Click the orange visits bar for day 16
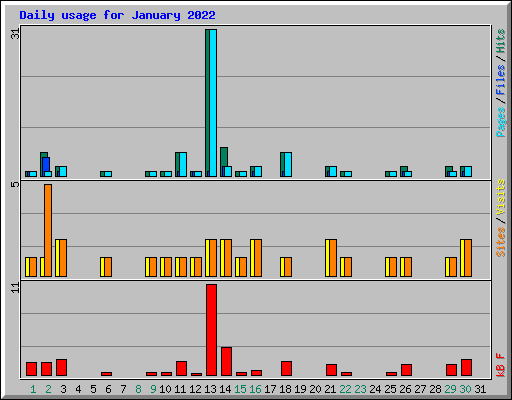512x400 pixels. coord(258,258)
